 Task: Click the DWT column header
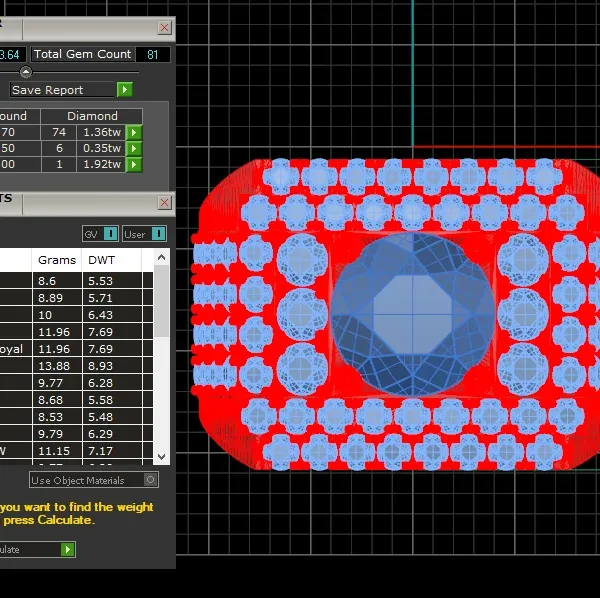point(112,260)
